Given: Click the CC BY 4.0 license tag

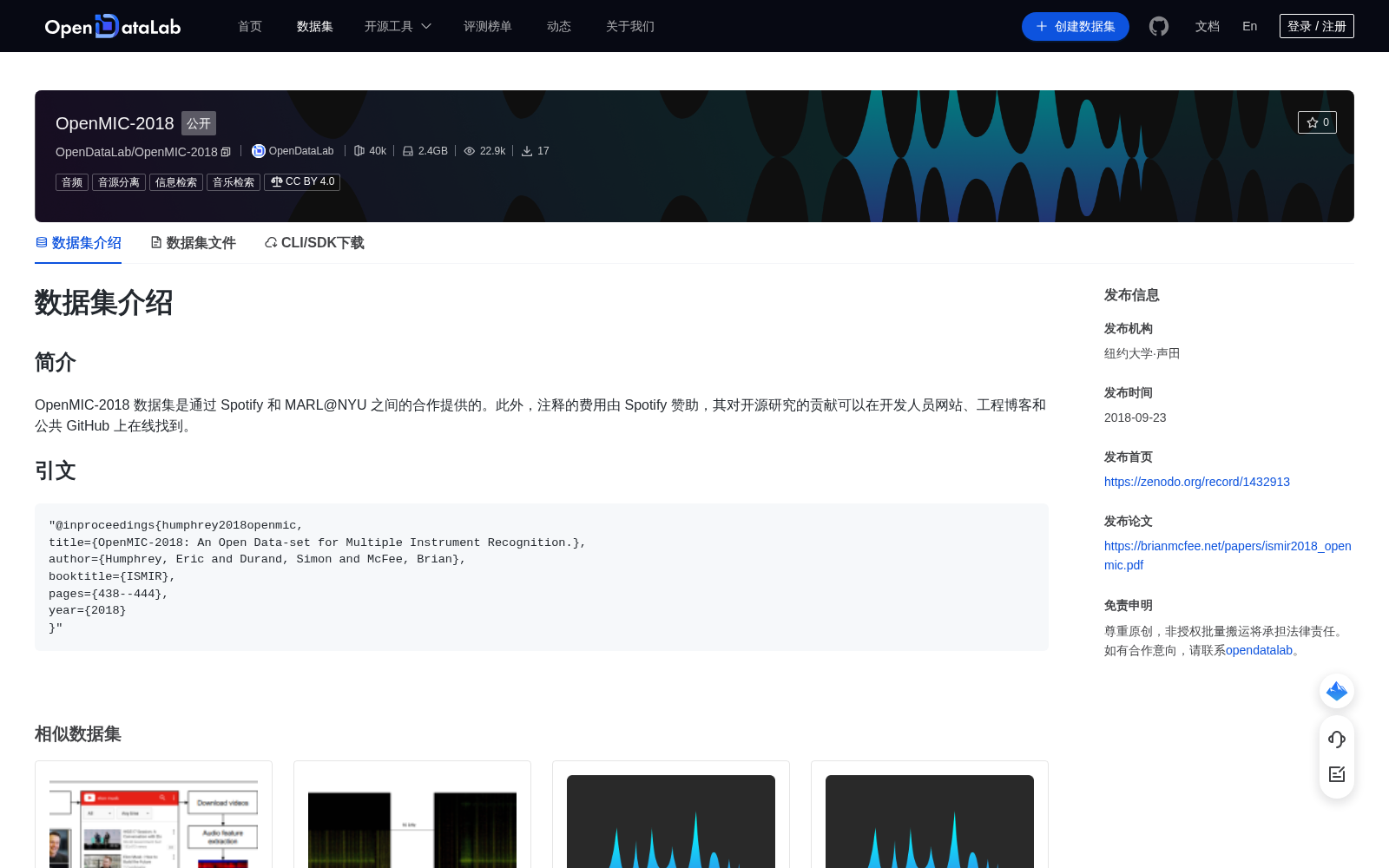Looking at the screenshot, I should click(x=302, y=182).
